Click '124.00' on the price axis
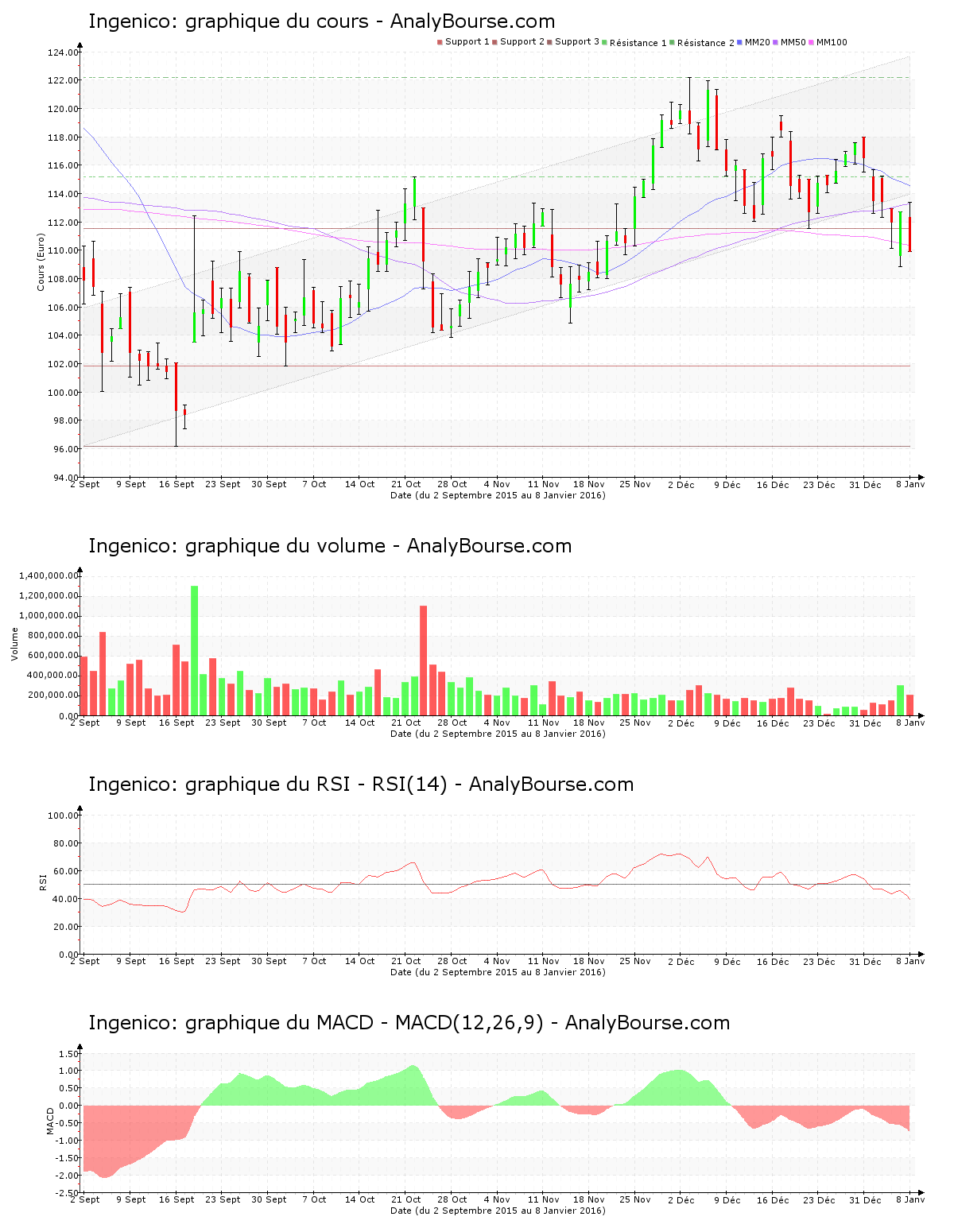This screenshot has height=1232, width=954. pyautogui.click(x=63, y=52)
